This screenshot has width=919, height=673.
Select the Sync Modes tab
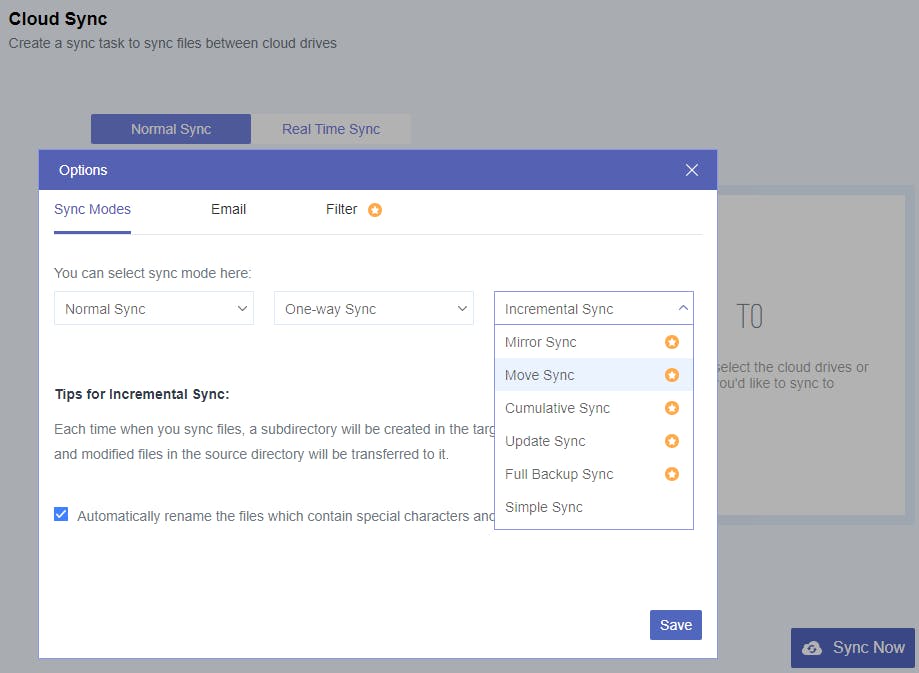(x=92, y=209)
